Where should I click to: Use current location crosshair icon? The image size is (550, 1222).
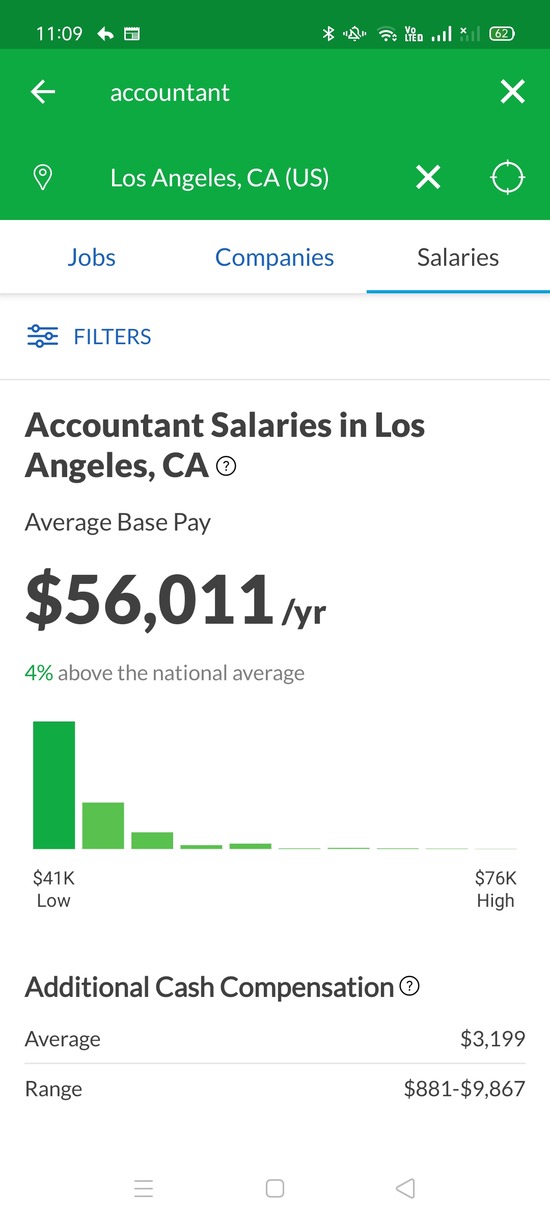(508, 178)
